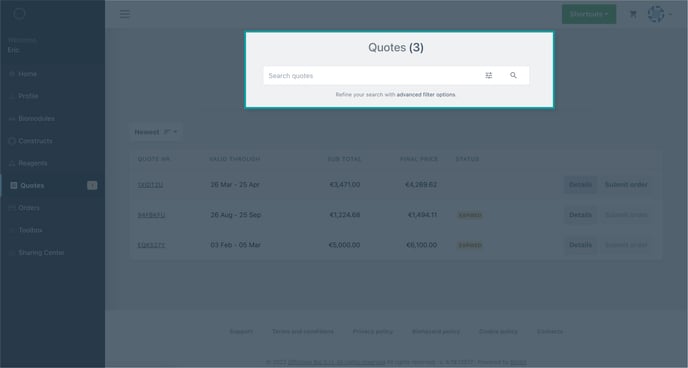Click the Quotes icon in the sidebar
The height and width of the screenshot is (368, 688).
pos(14,186)
